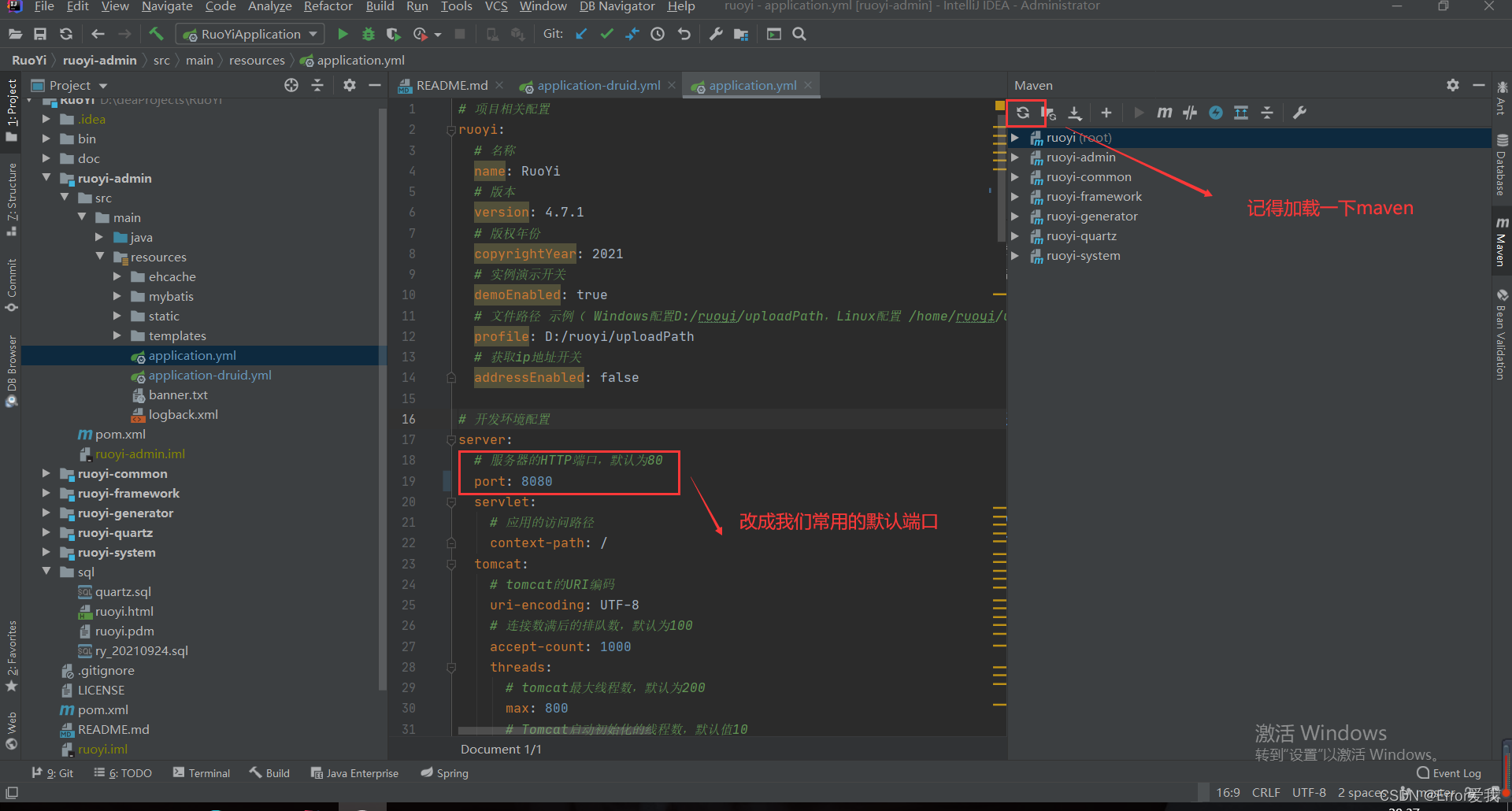
Task: Toggle Structure side tool window
Action: coord(11,199)
